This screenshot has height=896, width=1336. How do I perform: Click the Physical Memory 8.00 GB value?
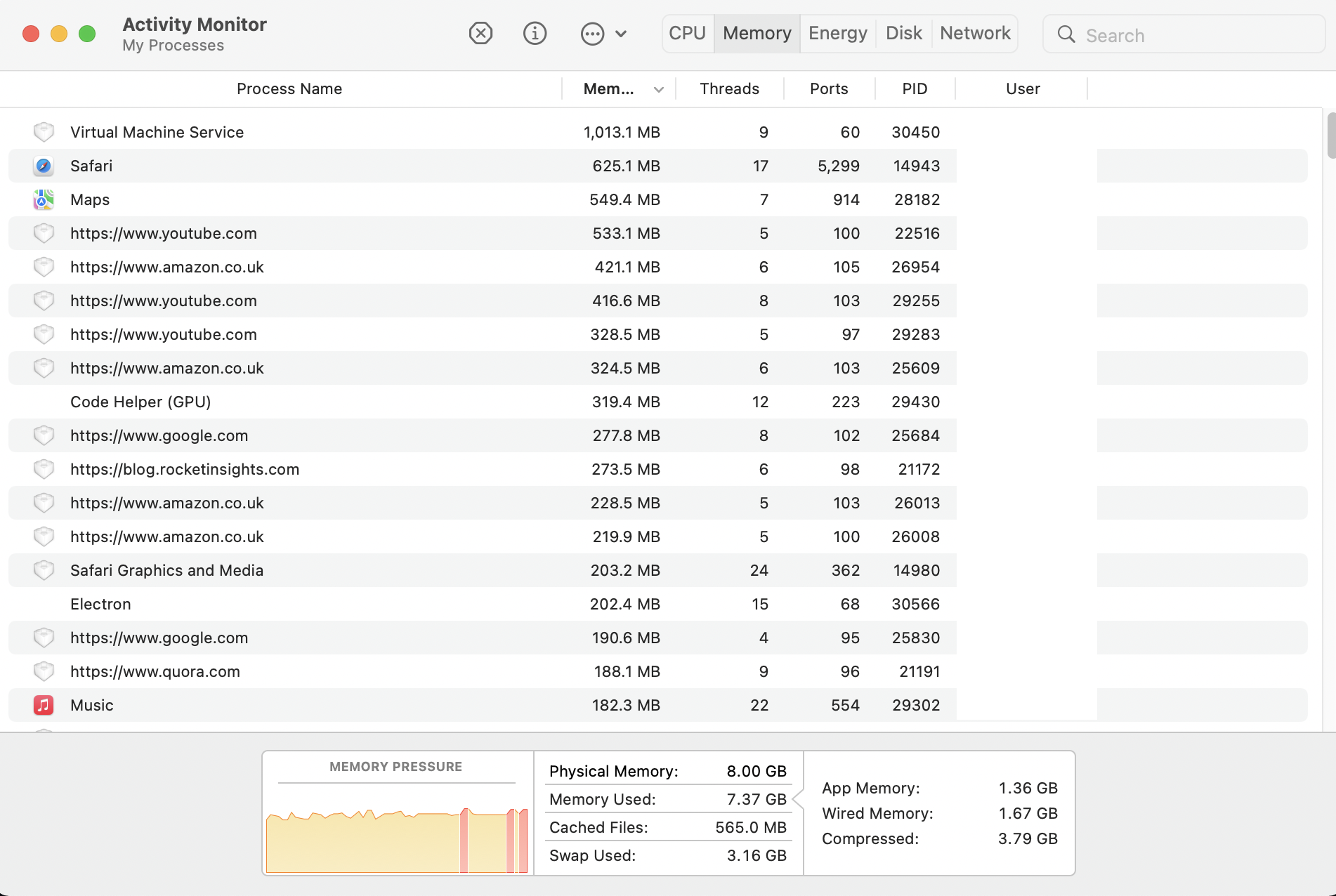coord(757,771)
